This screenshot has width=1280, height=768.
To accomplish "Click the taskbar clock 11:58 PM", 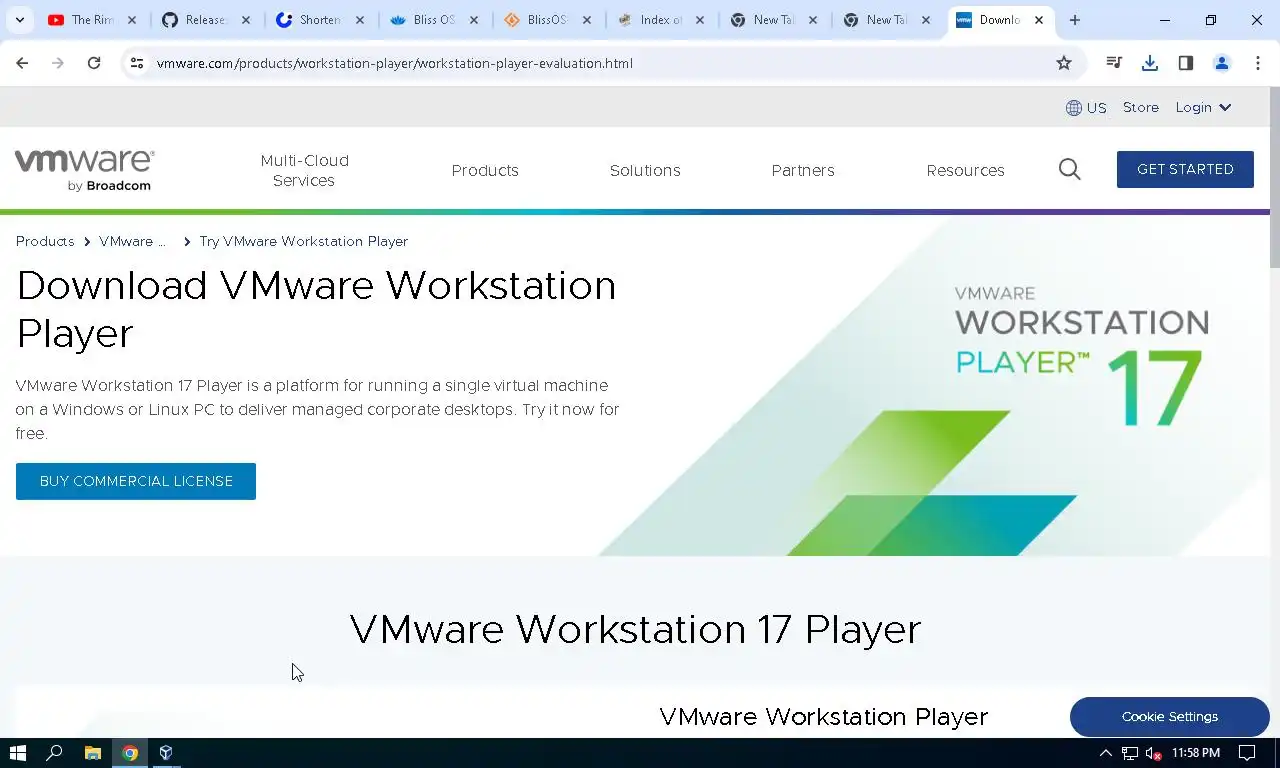I will click(x=1196, y=753).
